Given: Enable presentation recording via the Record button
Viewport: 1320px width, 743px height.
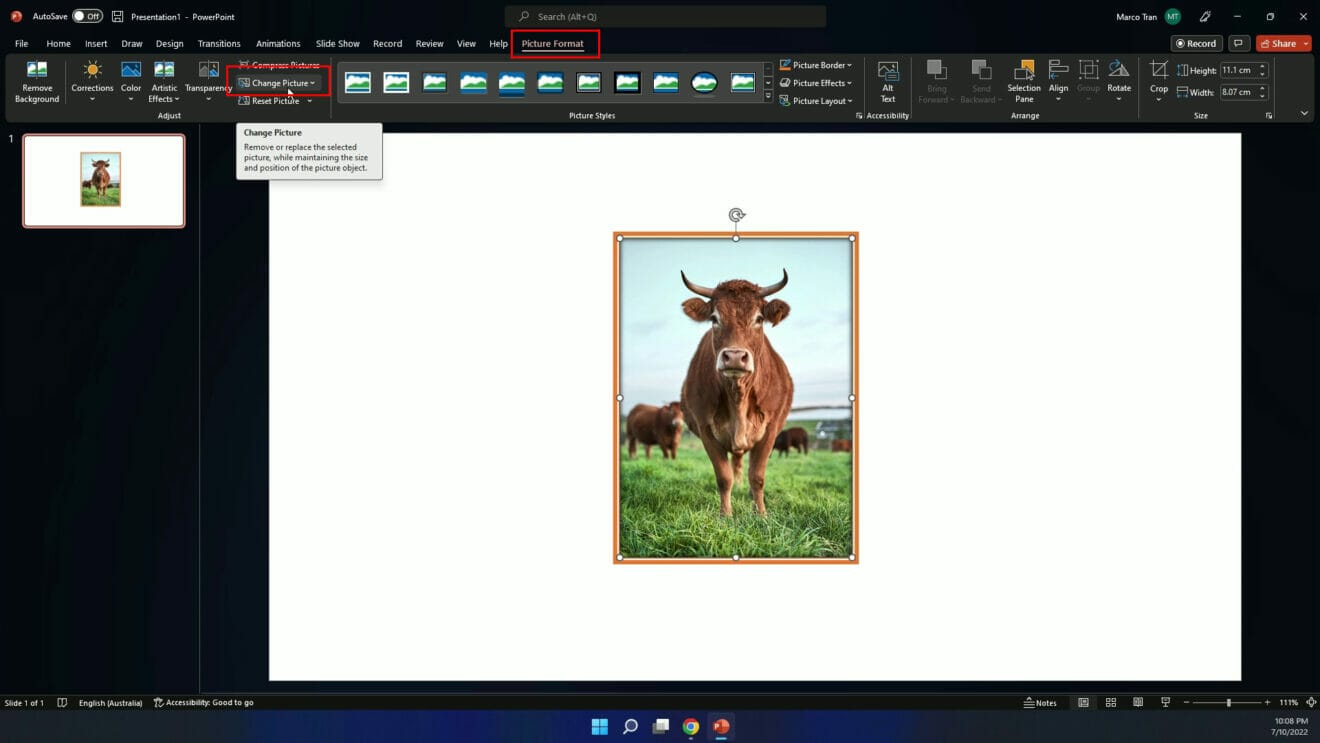Looking at the screenshot, I should (x=1197, y=43).
